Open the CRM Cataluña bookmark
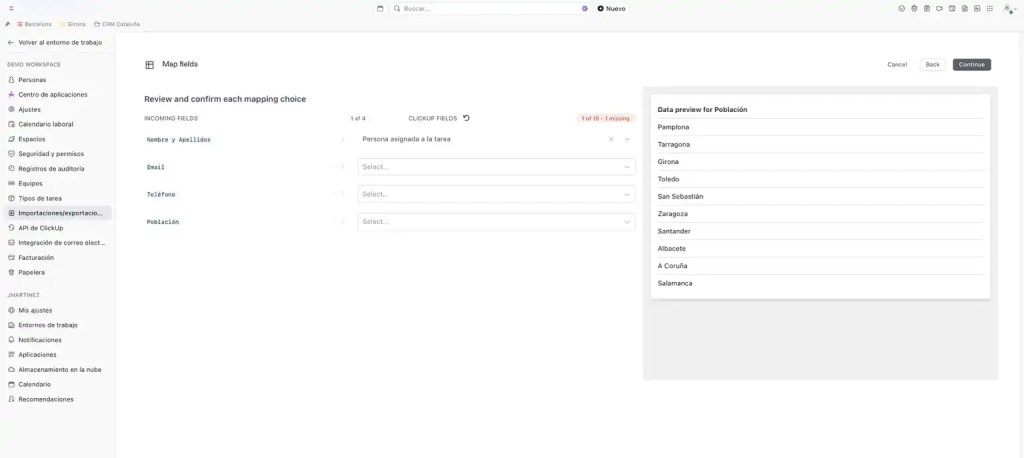Viewport: 1024px width, 458px height. (x=117, y=24)
